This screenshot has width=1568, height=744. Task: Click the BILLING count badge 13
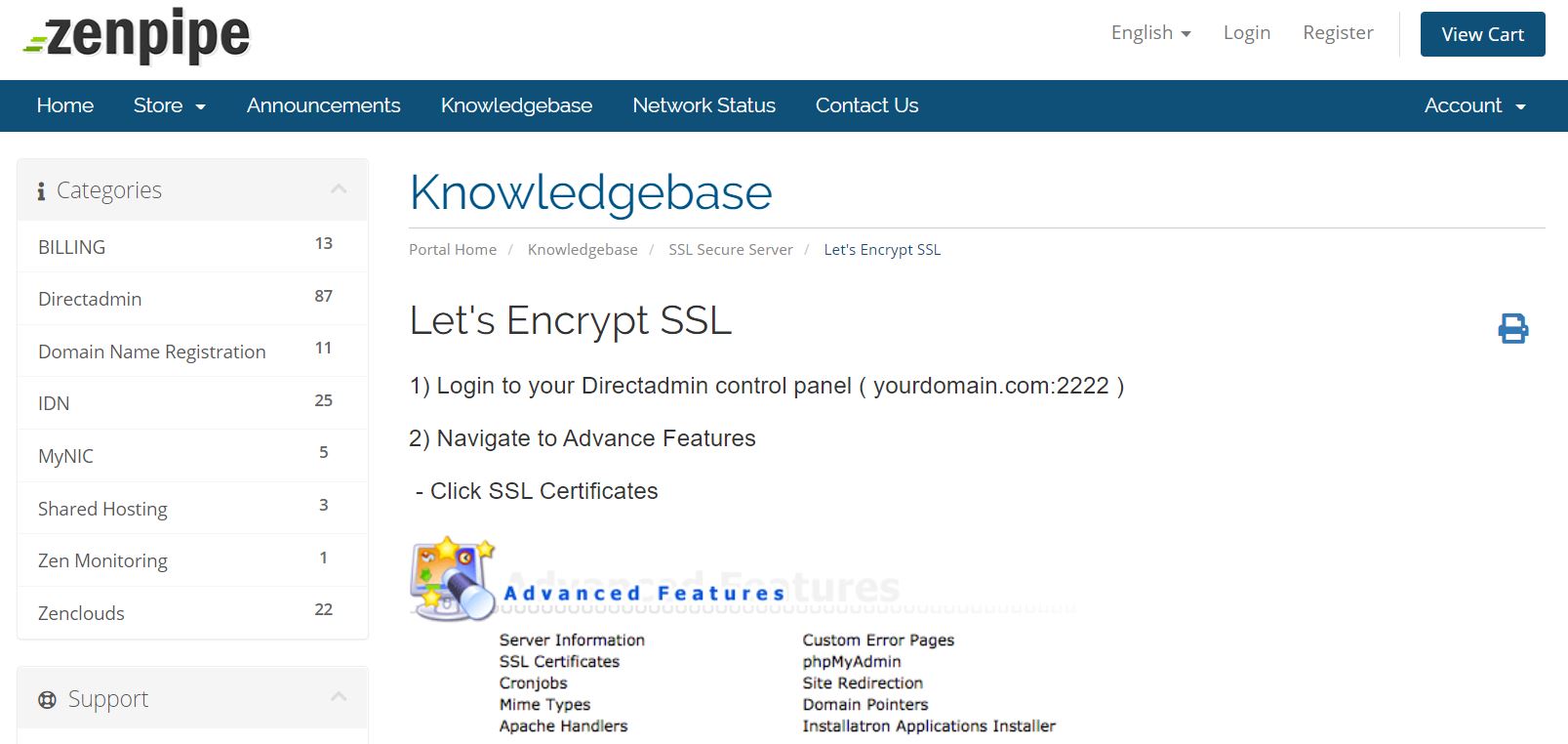tap(324, 243)
